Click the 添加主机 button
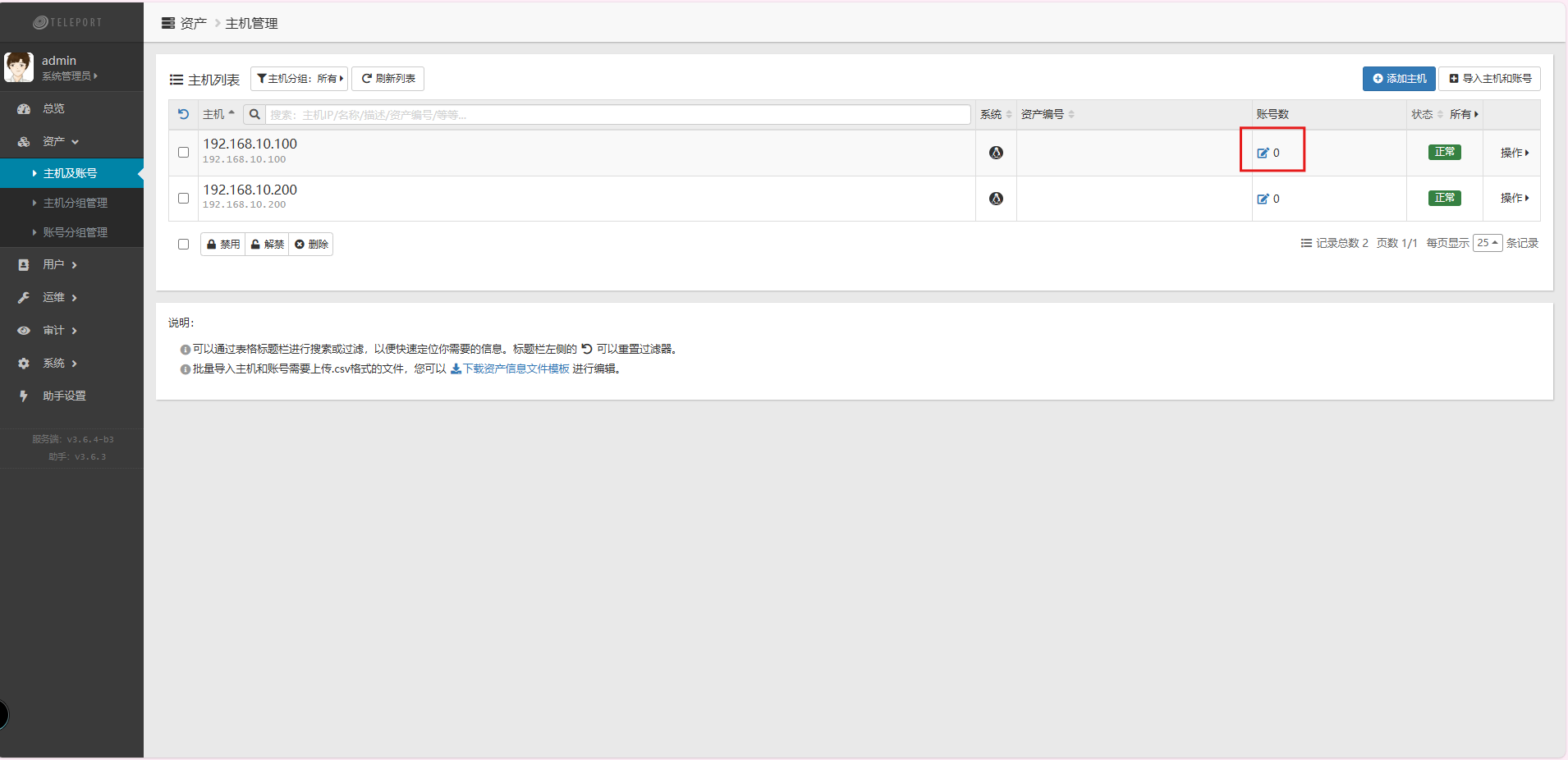Viewport: 1568px width, 760px height. (x=1399, y=79)
